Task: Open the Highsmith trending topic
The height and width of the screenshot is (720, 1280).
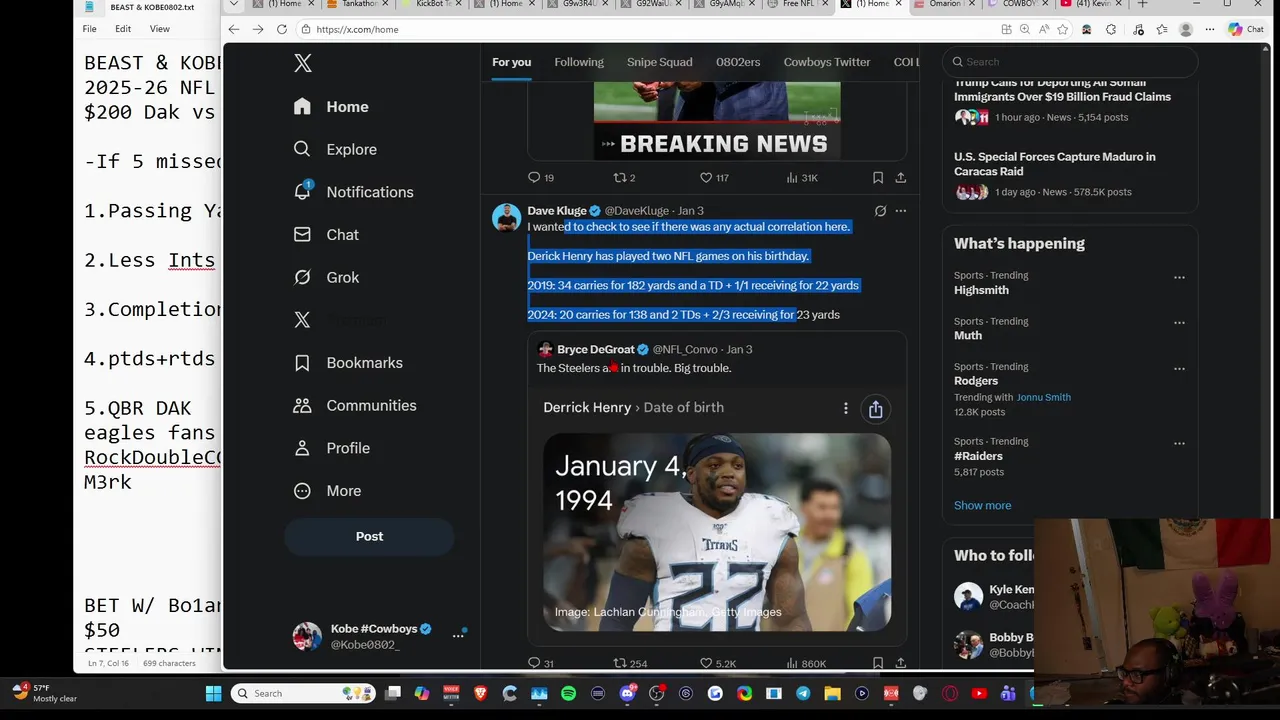Action: [981, 290]
